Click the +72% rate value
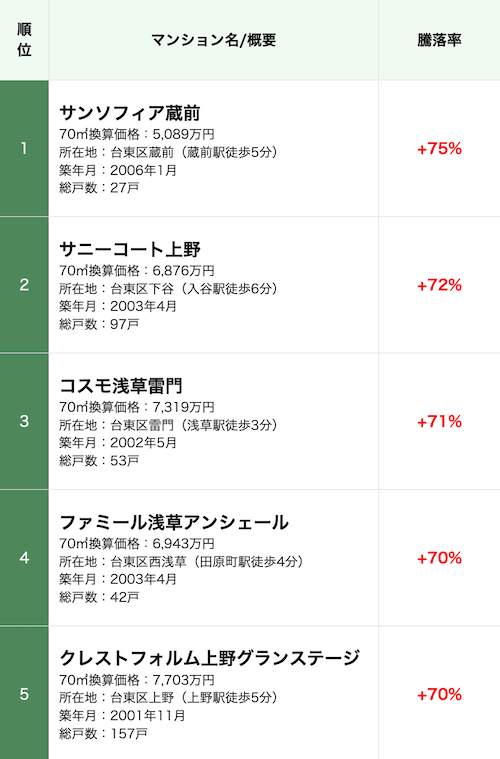500x759 pixels. pyautogui.click(x=439, y=285)
